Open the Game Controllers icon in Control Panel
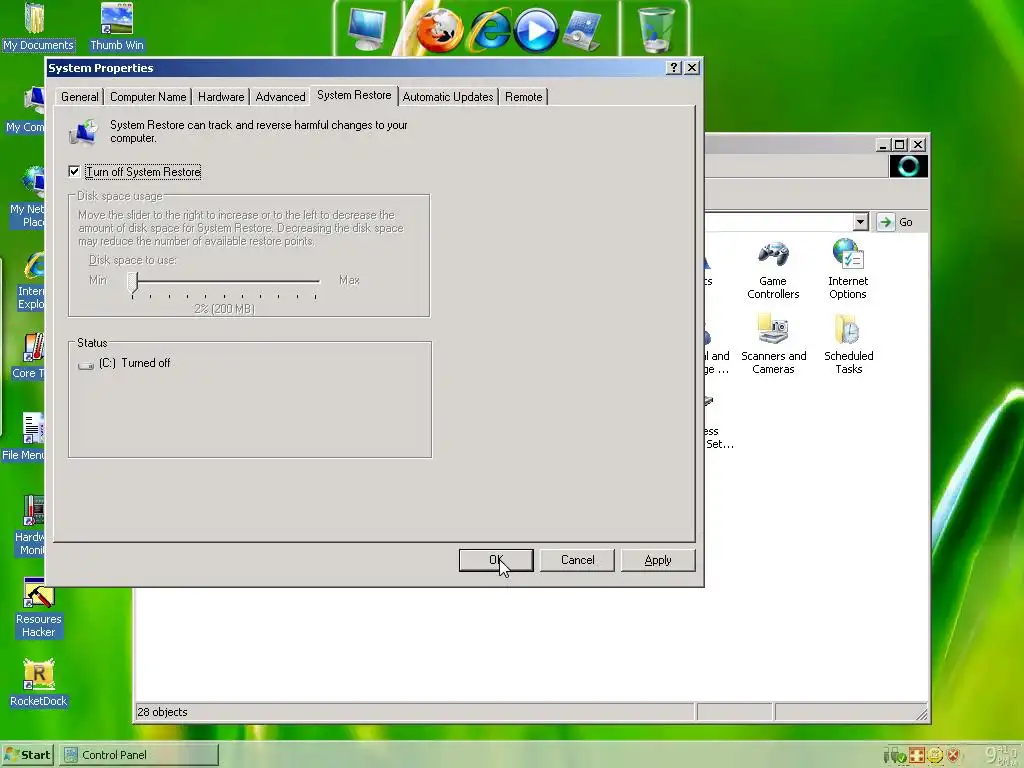The height and width of the screenshot is (768, 1024). pyautogui.click(x=773, y=269)
